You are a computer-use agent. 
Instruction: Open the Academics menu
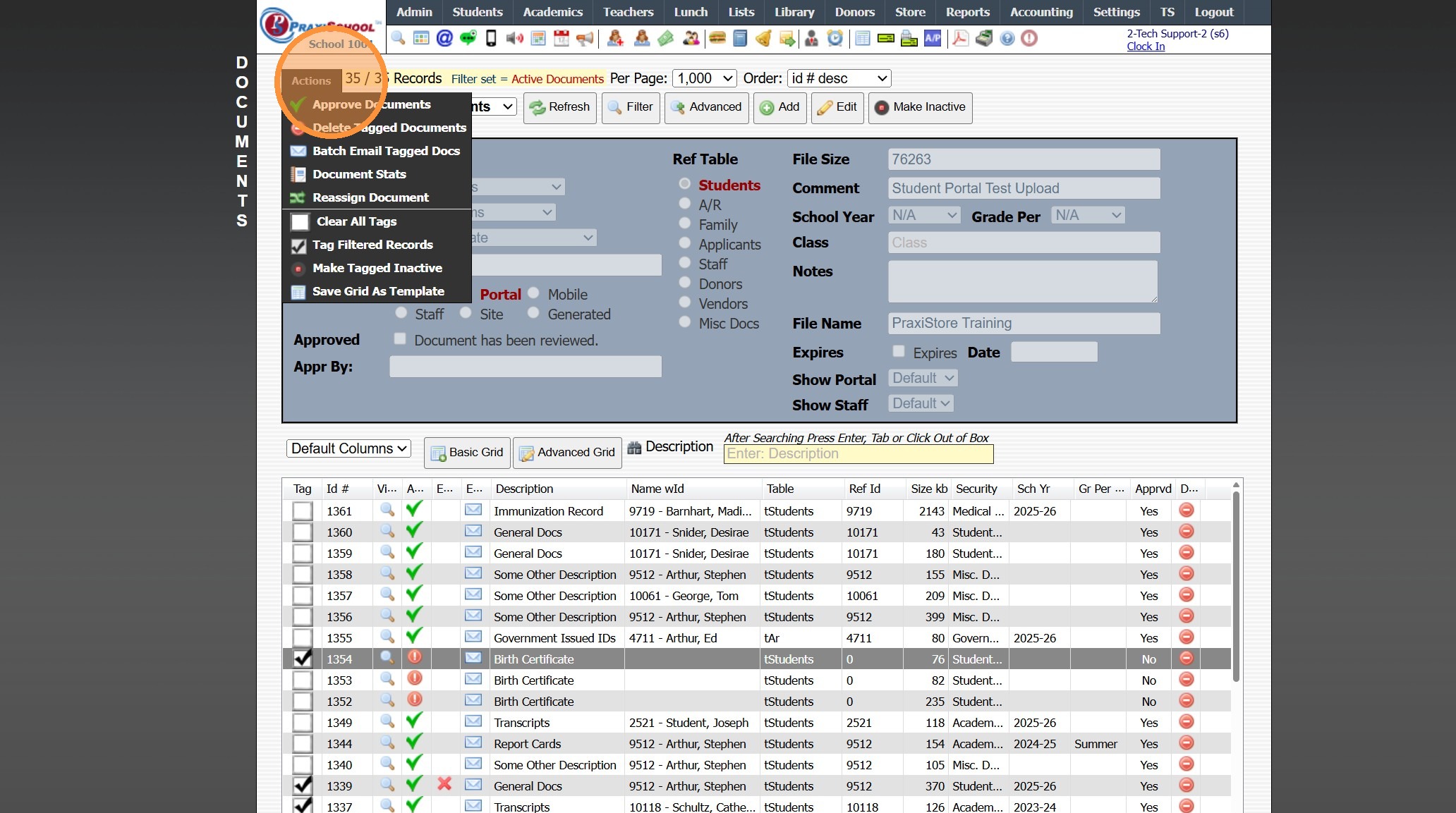(x=552, y=12)
